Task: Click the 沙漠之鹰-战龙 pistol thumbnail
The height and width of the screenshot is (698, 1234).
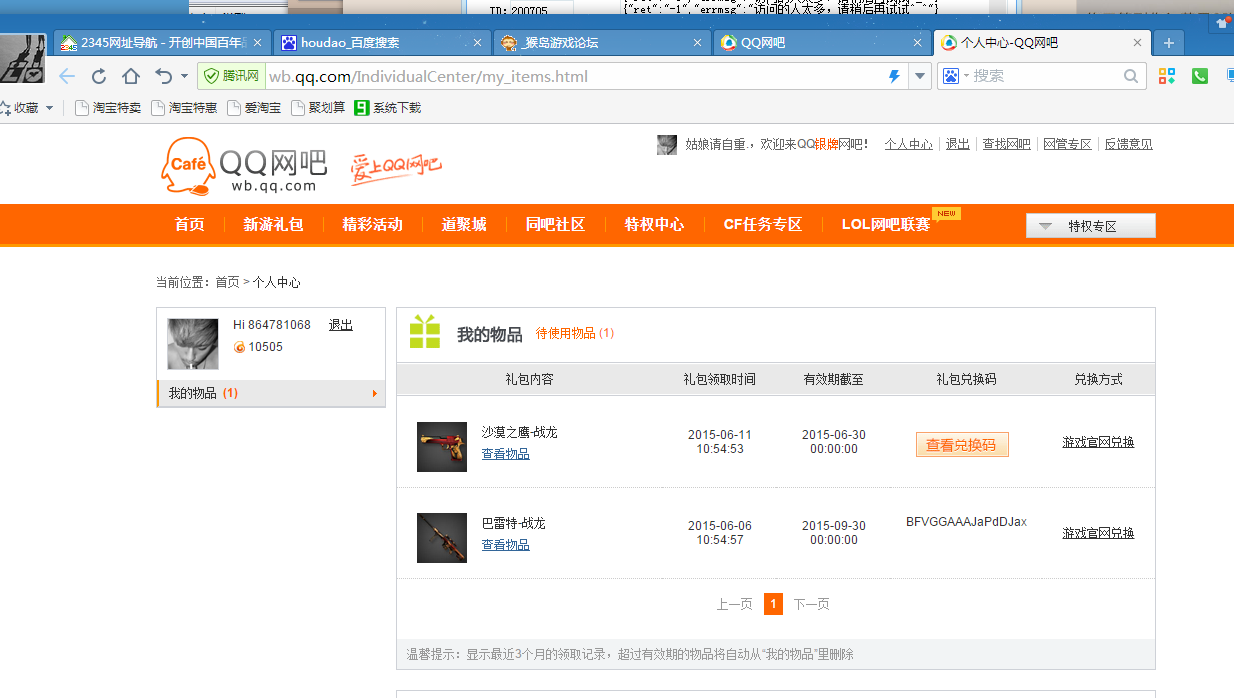Action: coord(442,447)
